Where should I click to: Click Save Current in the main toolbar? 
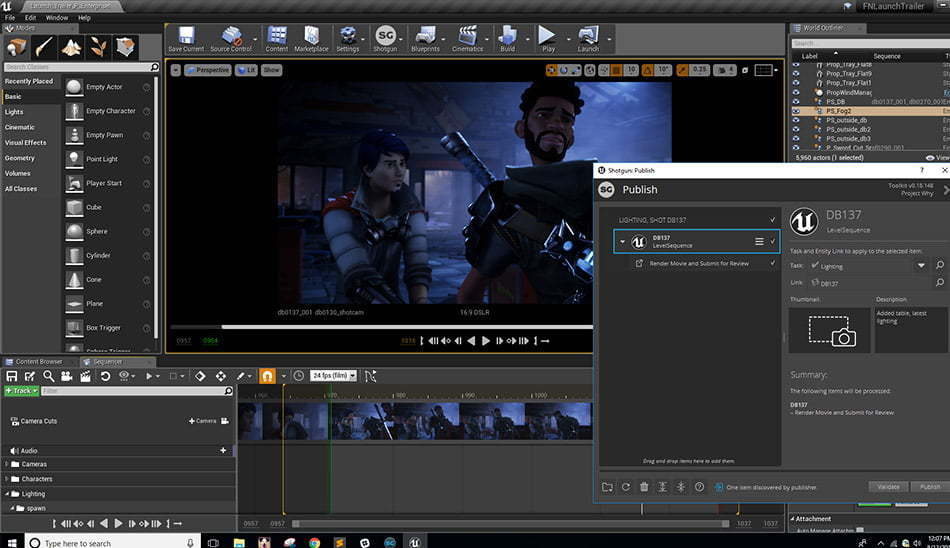point(186,39)
